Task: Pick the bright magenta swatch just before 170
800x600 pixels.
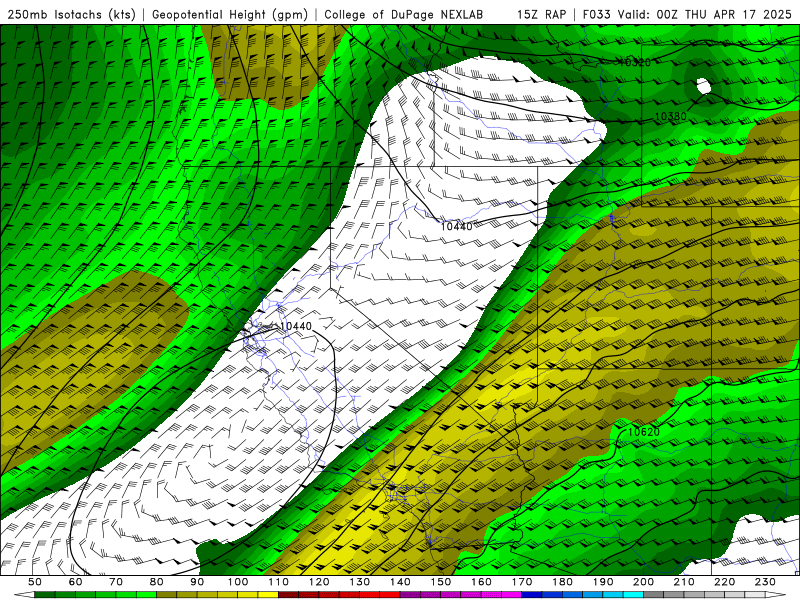Action: point(511,593)
